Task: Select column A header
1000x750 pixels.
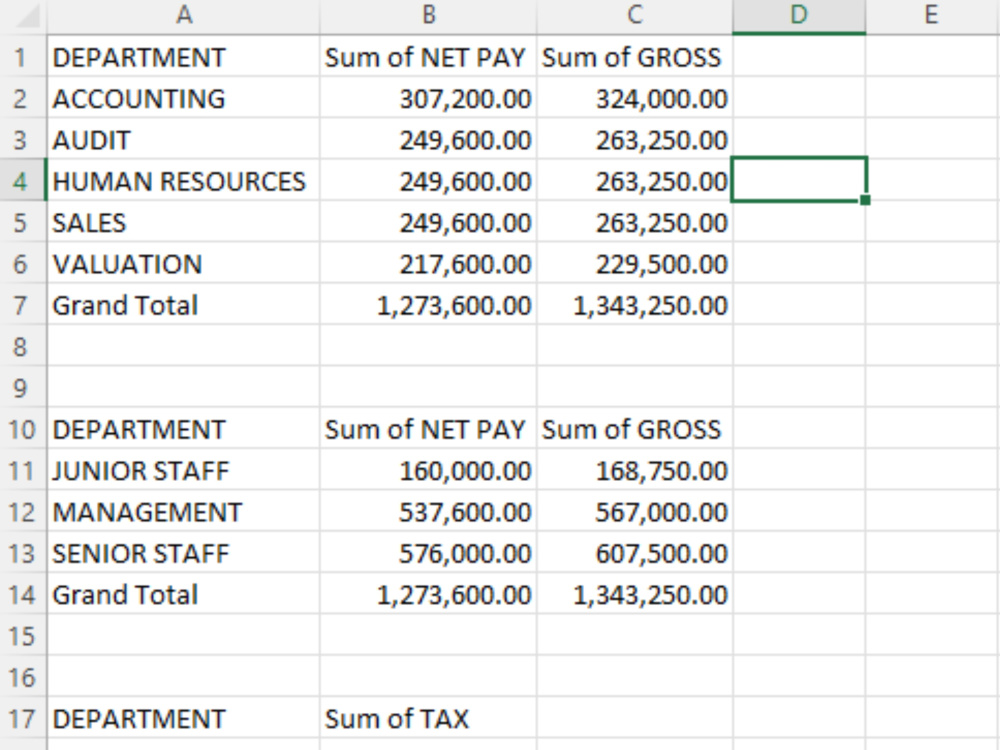Action: point(184,15)
